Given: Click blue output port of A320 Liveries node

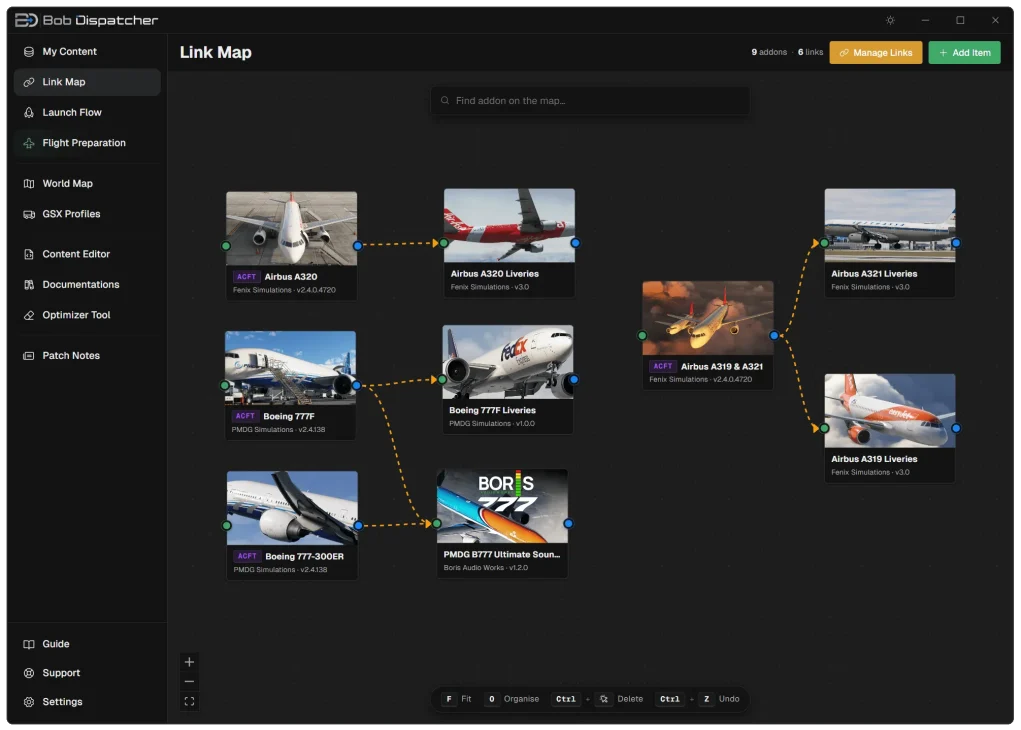Looking at the screenshot, I should (575, 243).
